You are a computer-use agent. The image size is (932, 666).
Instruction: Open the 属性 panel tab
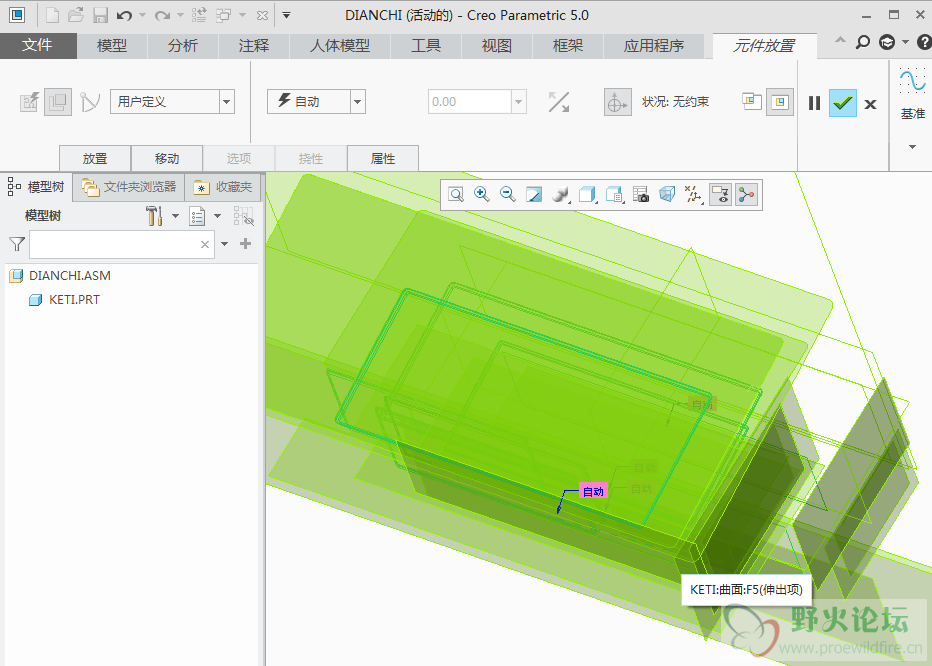click(x=383, y=158)
